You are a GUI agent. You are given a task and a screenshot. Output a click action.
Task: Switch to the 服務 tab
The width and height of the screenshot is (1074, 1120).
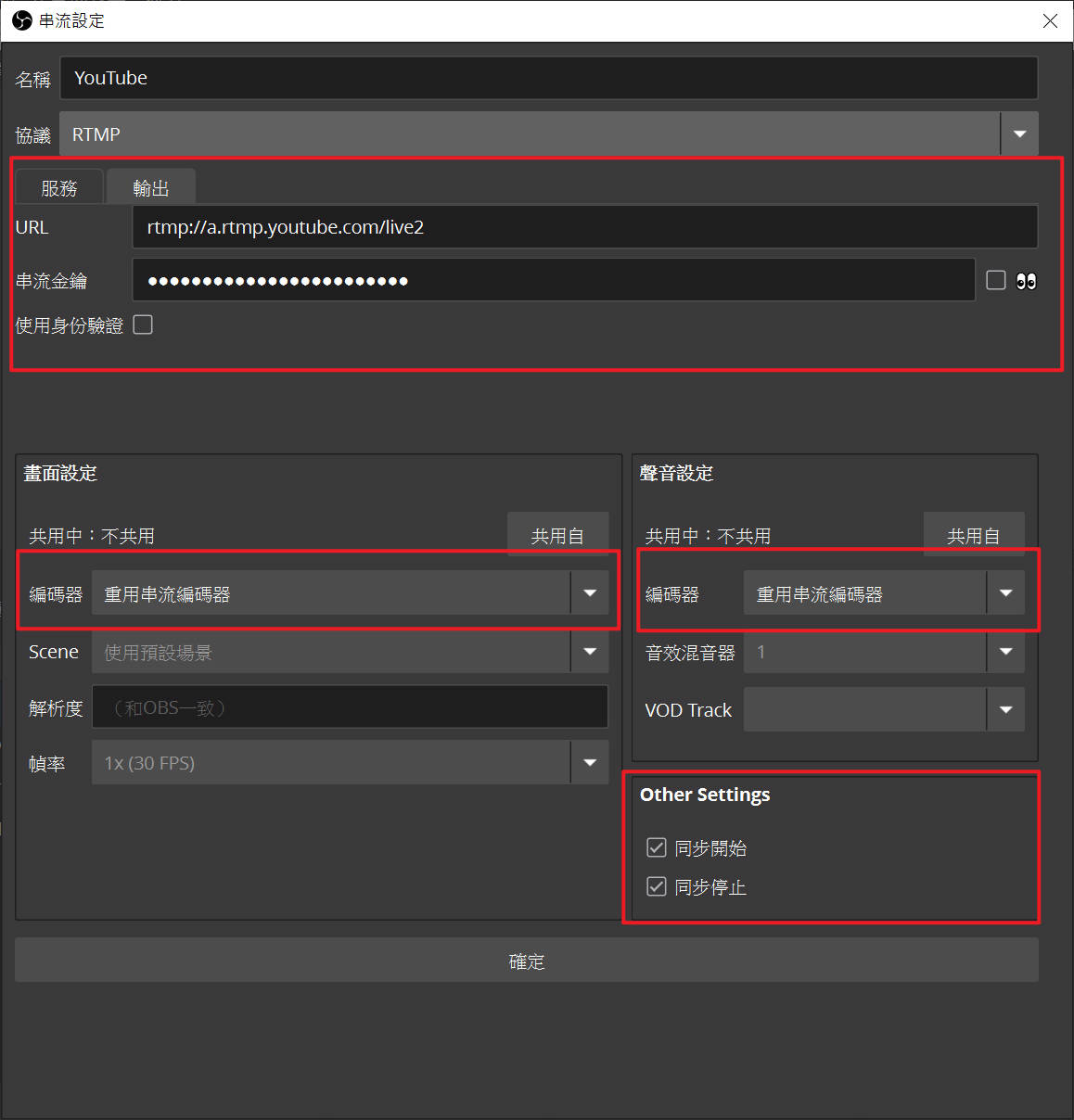[x=59, y=188]
